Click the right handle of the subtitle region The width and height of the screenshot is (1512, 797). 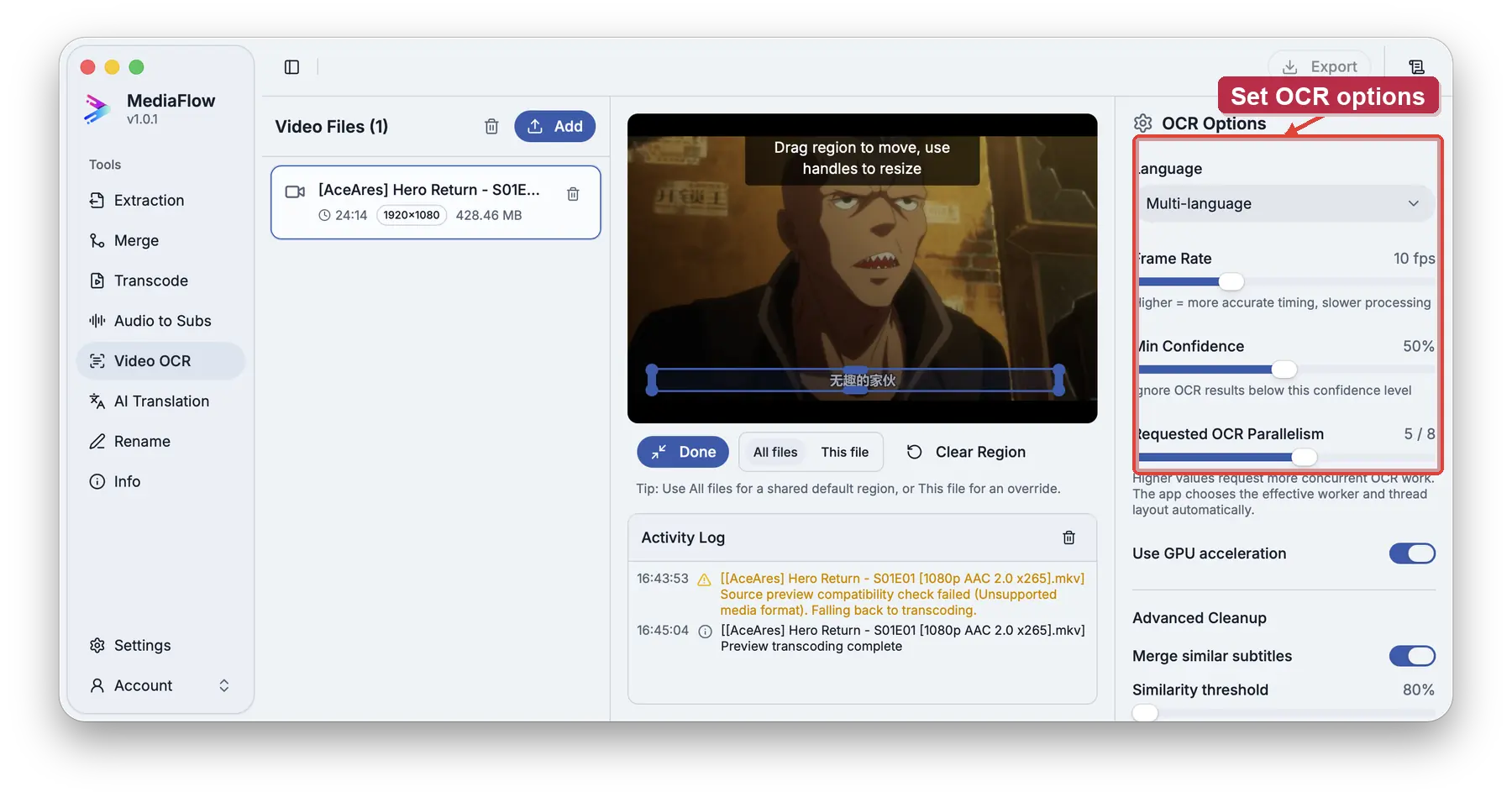[1059, 380]
